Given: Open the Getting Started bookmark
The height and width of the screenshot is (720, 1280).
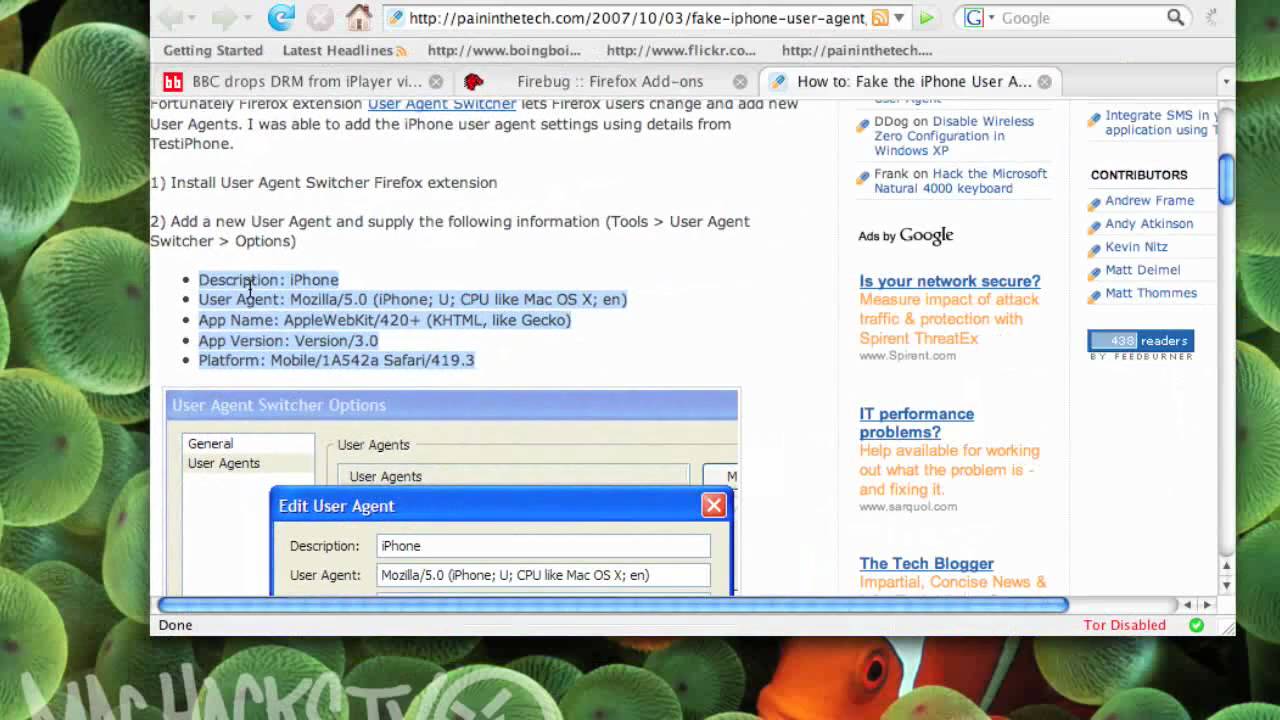Looking at the screenshot, I should 213,51.
